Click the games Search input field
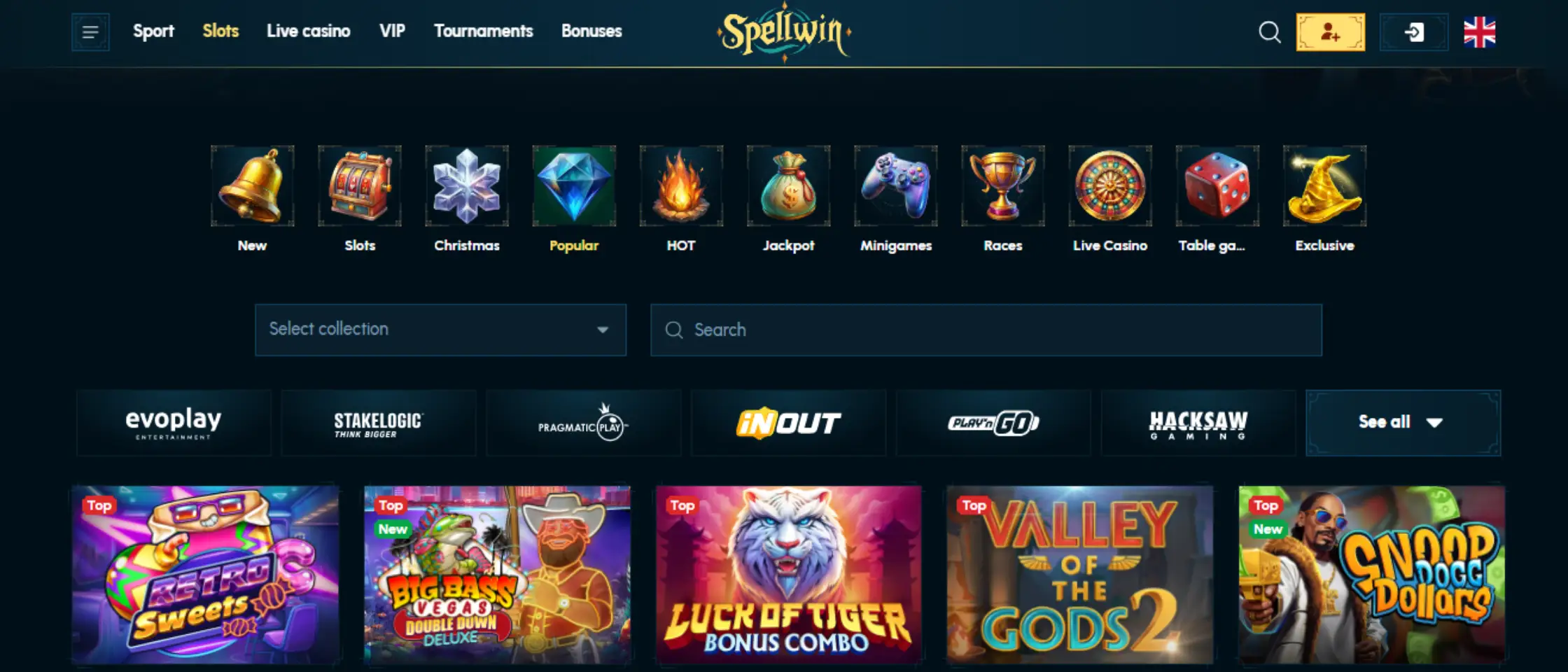The height and width of the screenshot is (672, 1568). [986, 330]
